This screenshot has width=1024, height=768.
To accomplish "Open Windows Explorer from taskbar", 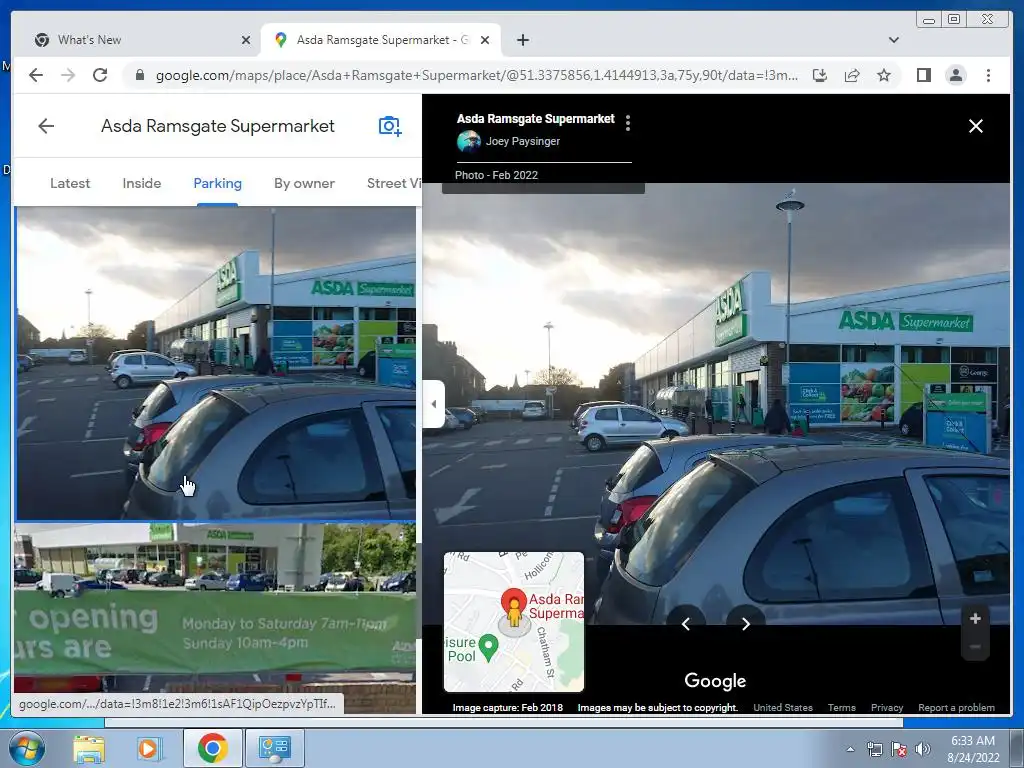I will pos(88,748).
